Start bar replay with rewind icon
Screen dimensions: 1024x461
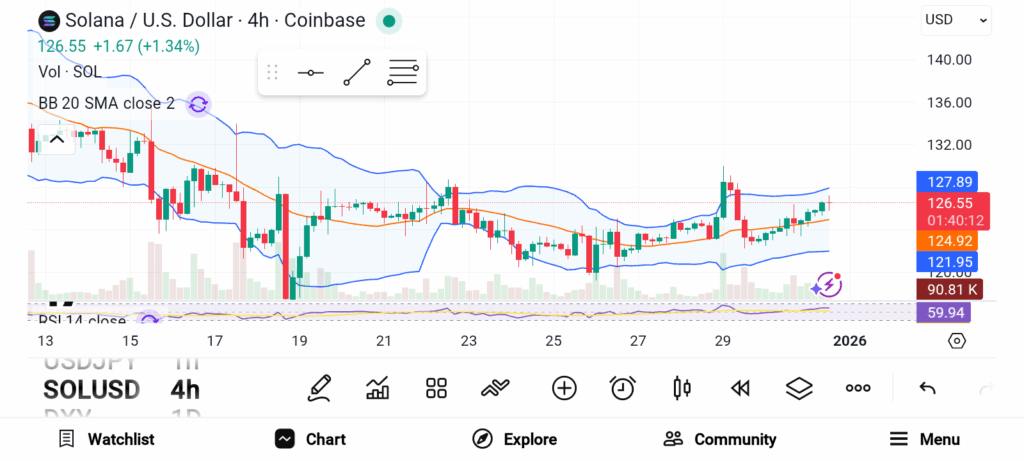click(740, 388)
